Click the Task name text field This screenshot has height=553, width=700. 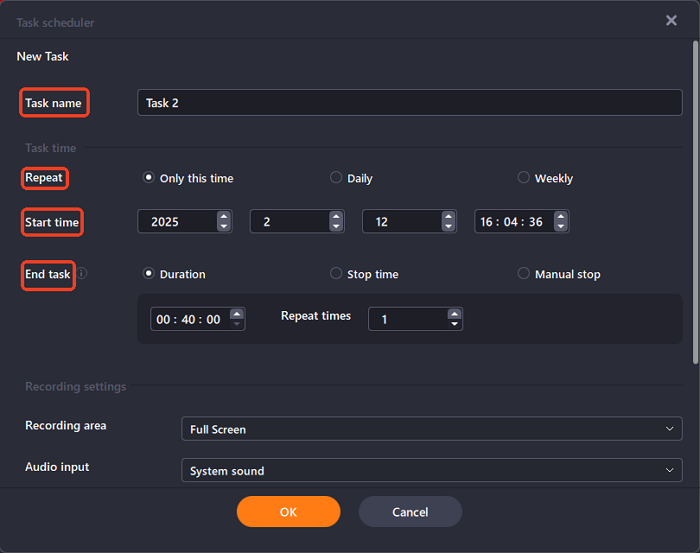click(x=410, y=103)
